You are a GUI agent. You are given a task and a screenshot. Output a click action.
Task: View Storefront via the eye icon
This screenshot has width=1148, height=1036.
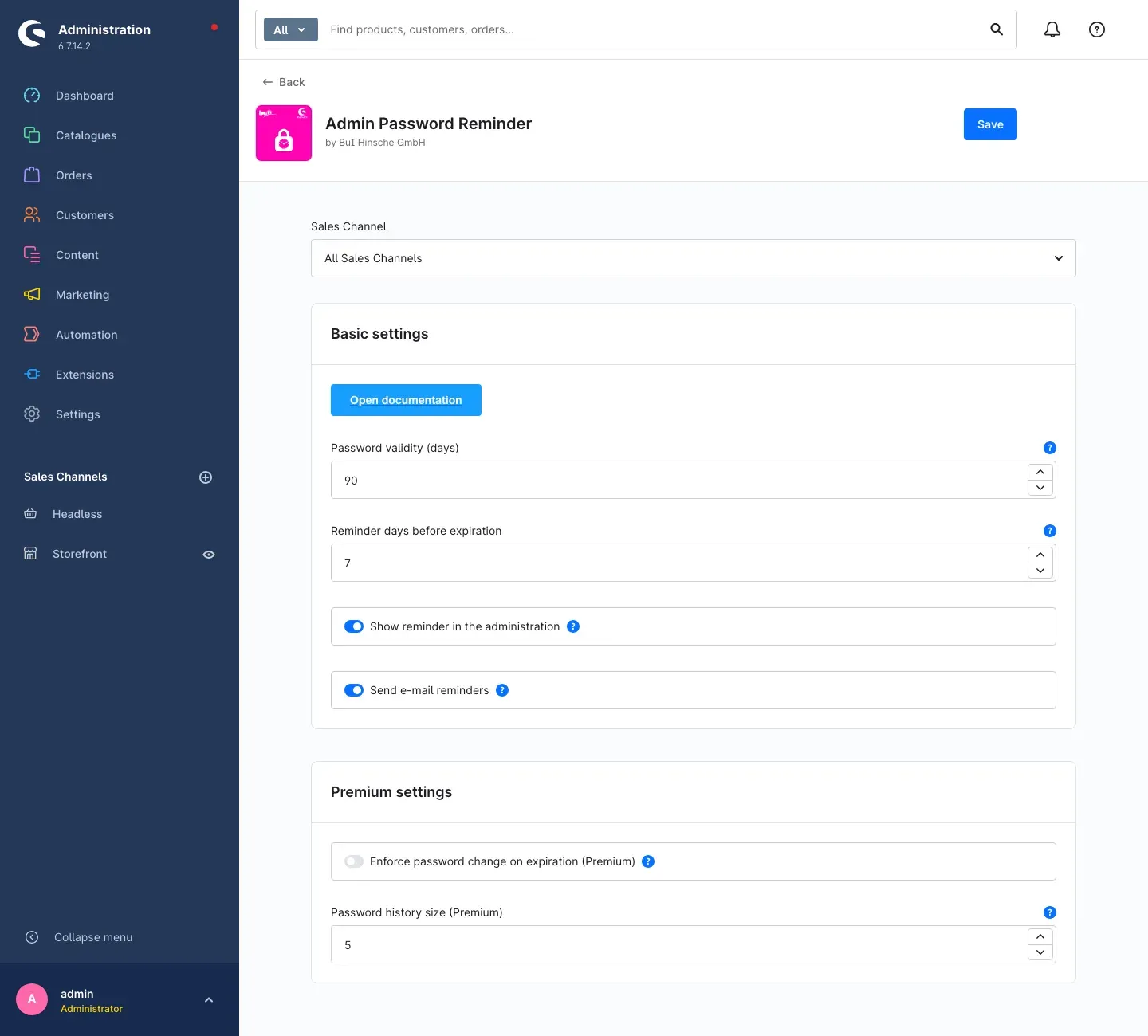[x=209, y=555]
